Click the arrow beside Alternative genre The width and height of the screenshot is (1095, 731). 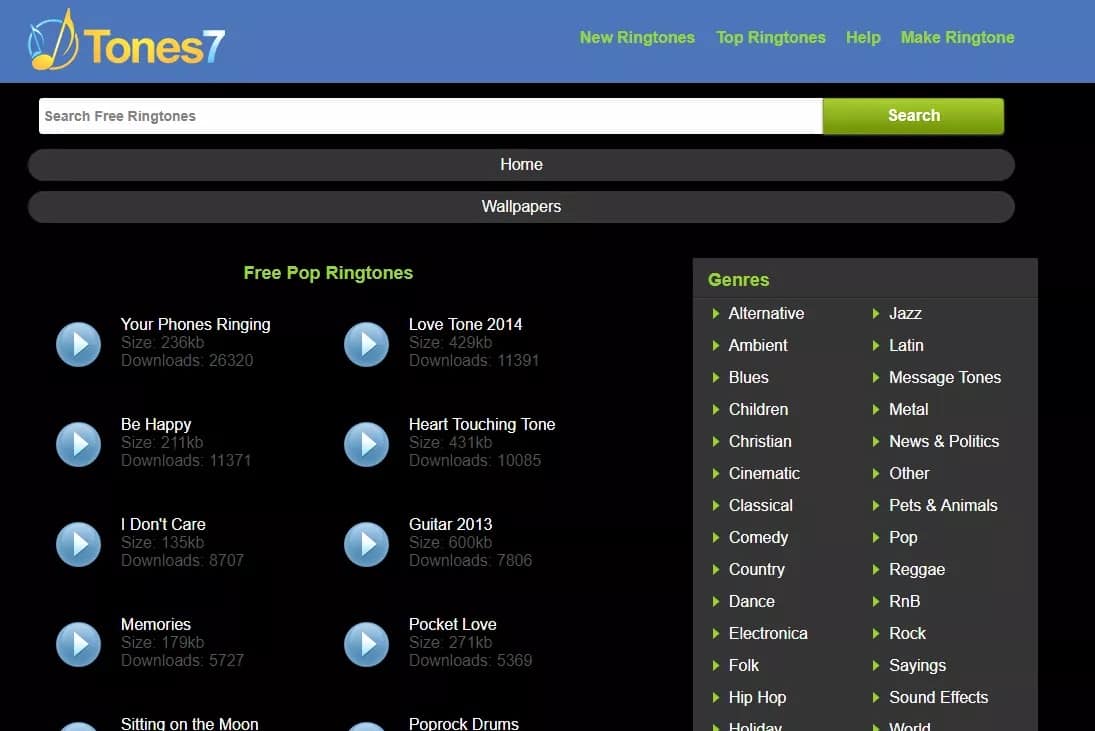point(716,314)
